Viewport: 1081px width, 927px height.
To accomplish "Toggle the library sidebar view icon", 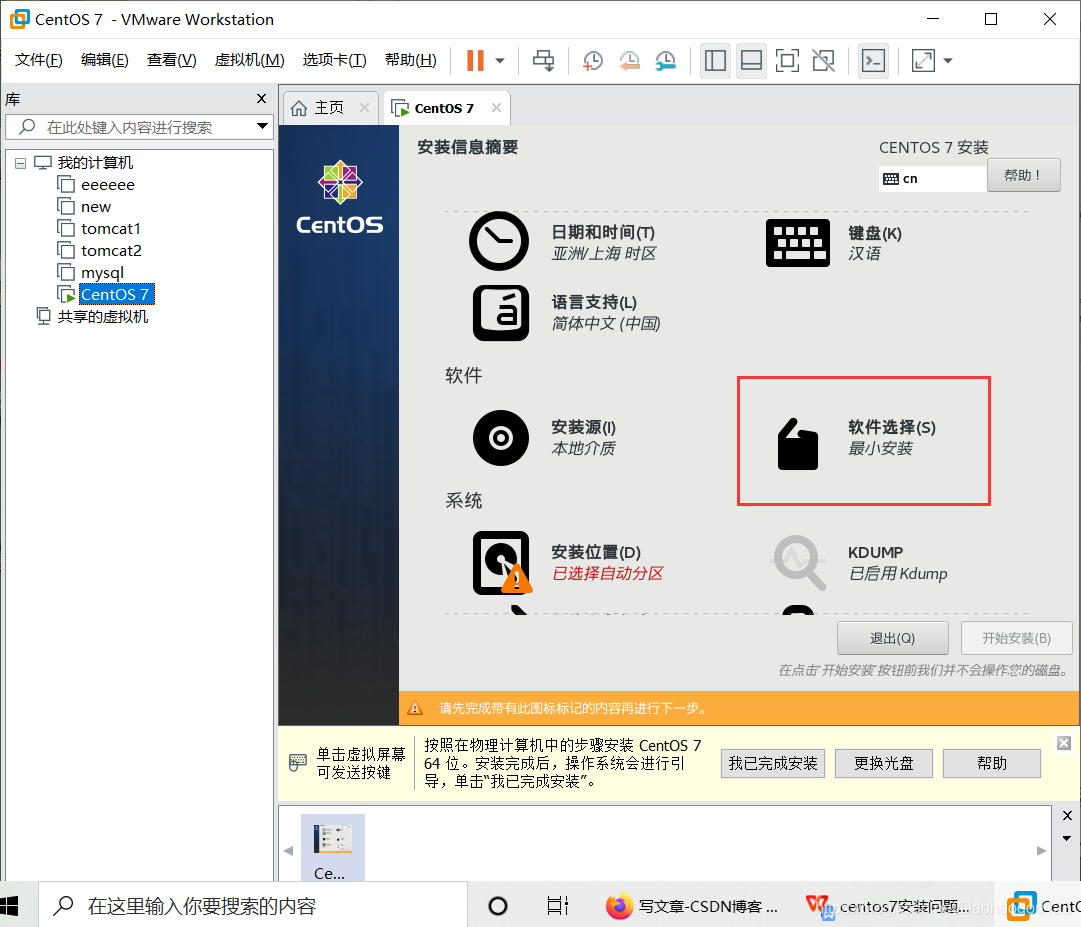I will [715, 61].
